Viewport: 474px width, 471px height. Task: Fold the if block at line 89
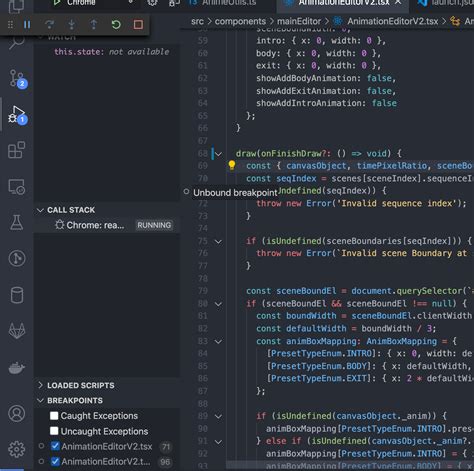tap(218, 416)
